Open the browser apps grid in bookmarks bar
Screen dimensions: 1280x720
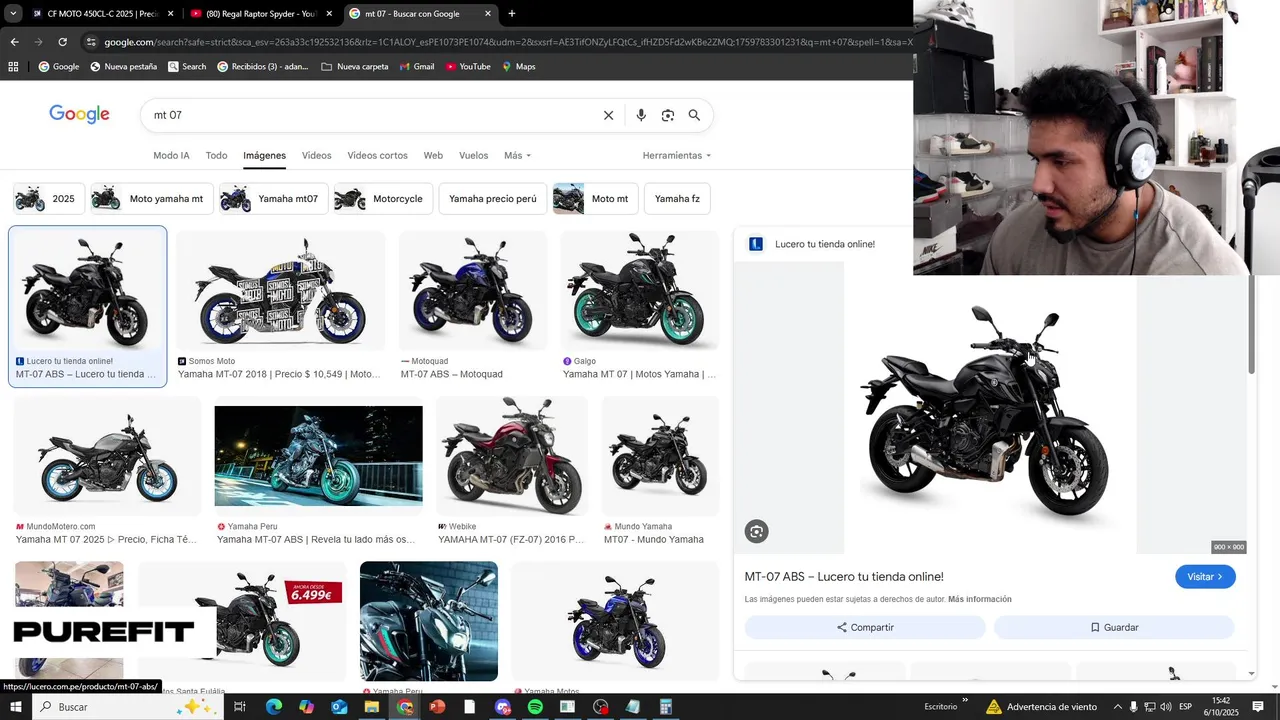click(13, 67)
